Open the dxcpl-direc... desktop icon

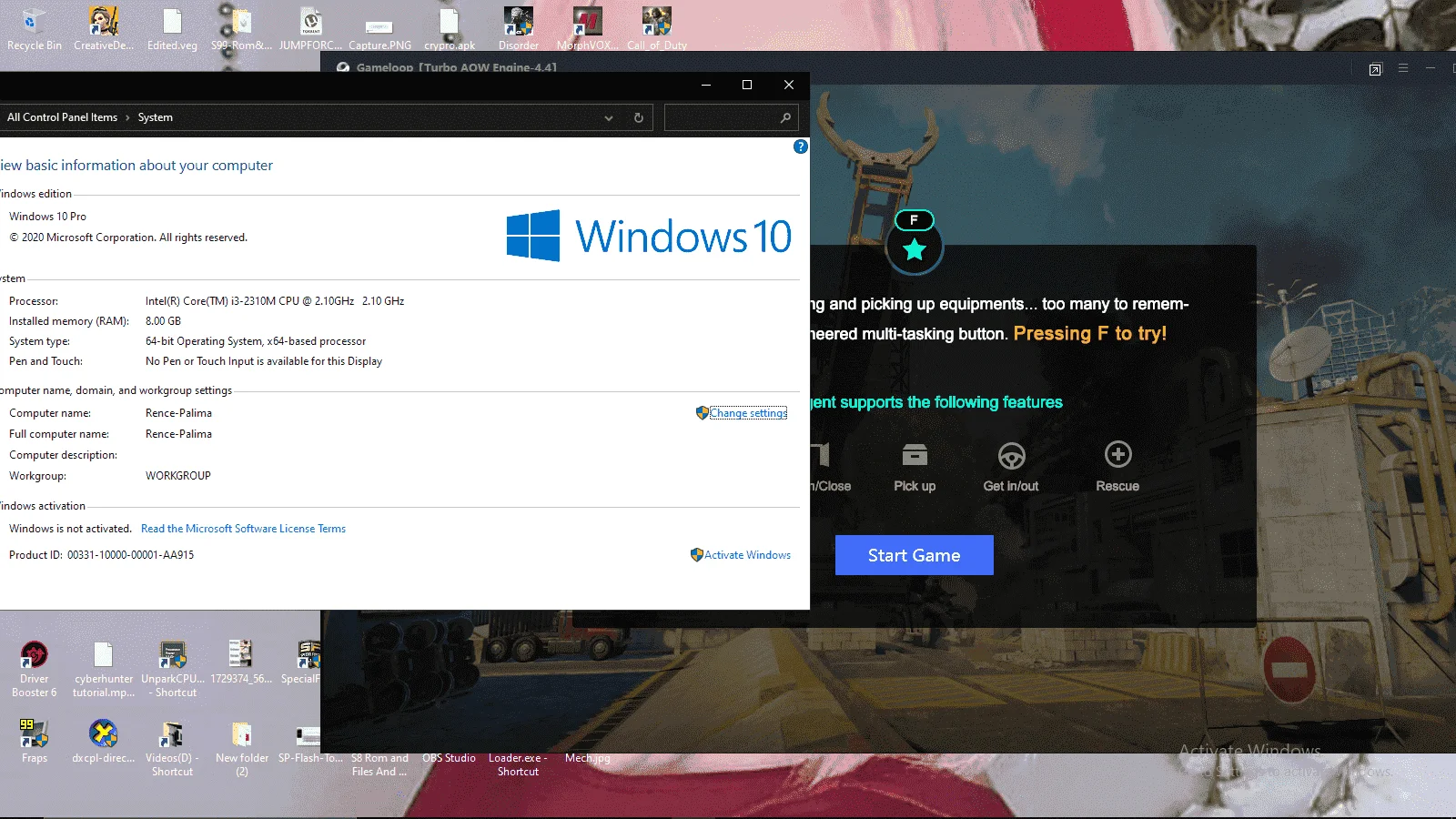(103, 741)
